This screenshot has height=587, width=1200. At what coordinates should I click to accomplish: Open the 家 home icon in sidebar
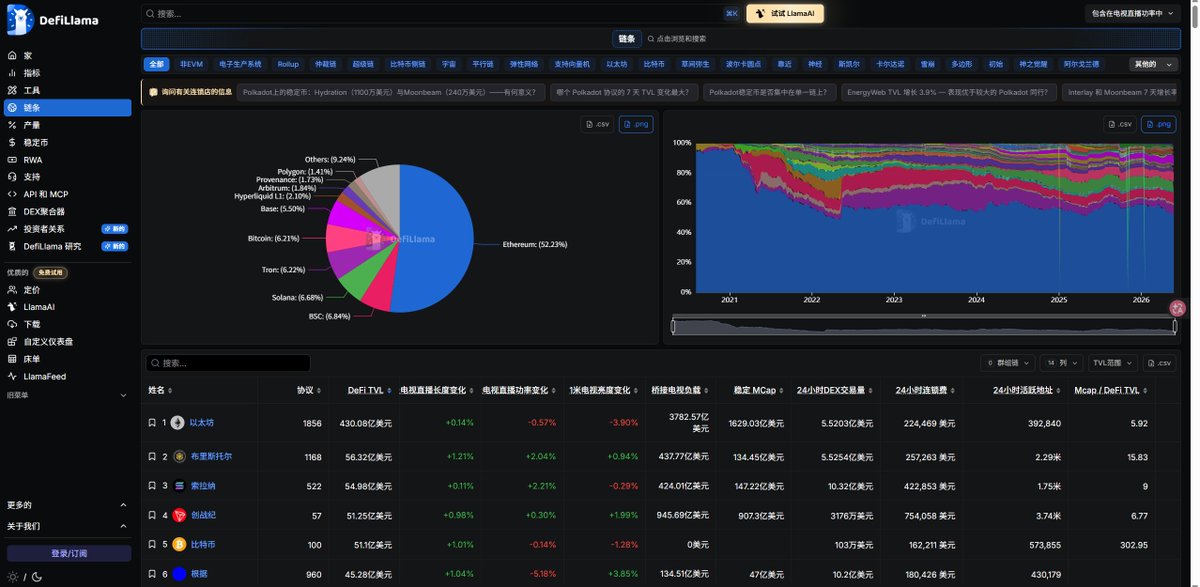click(12, 56)
